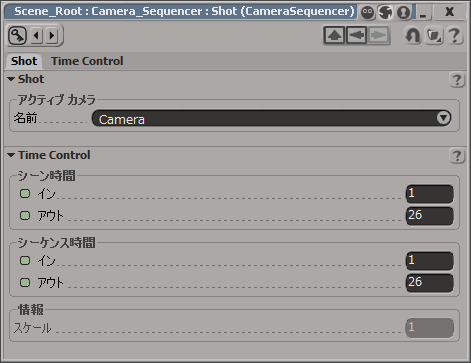This screenshot has width=471, height=363.
Task: Open help for Time Control section
Action: click(457, 156)
